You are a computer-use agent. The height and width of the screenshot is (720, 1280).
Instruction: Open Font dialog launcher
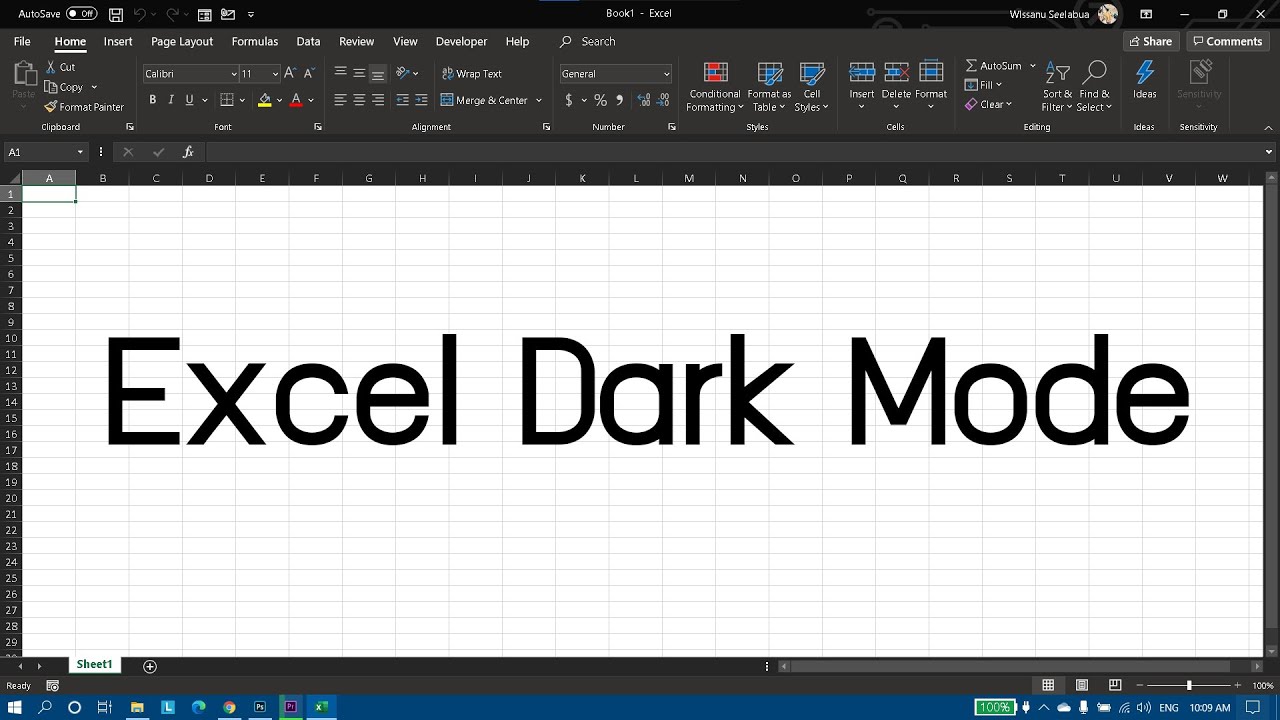coord(318,127)
